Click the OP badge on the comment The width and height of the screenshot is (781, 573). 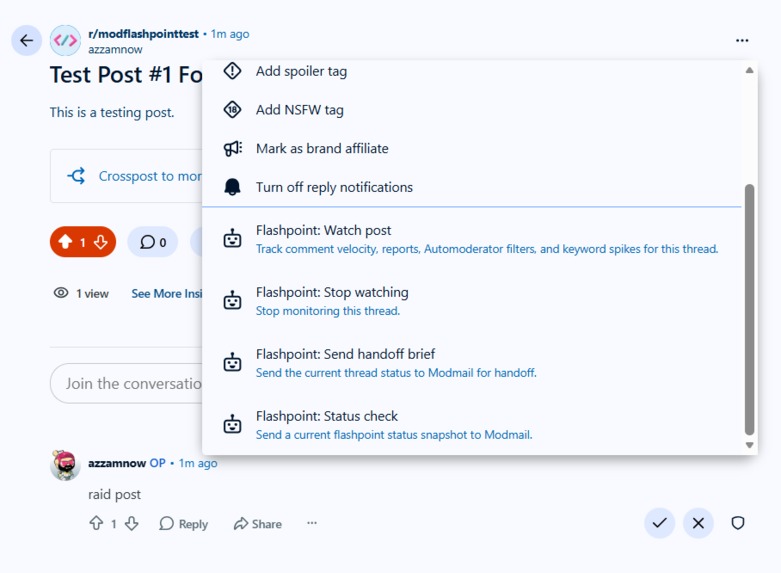[x=157, y=463]
